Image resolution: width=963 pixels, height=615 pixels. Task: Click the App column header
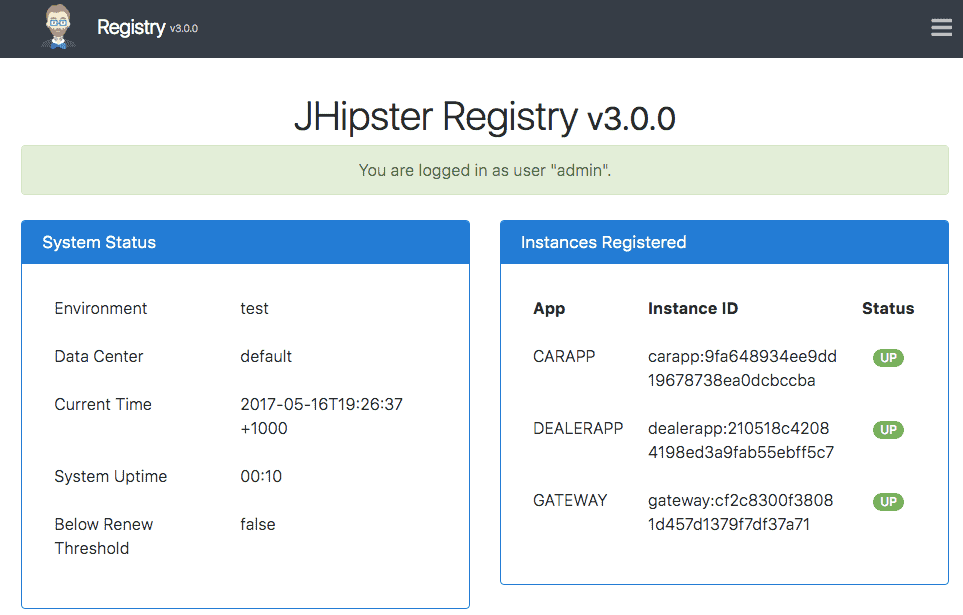click(549, 308)
